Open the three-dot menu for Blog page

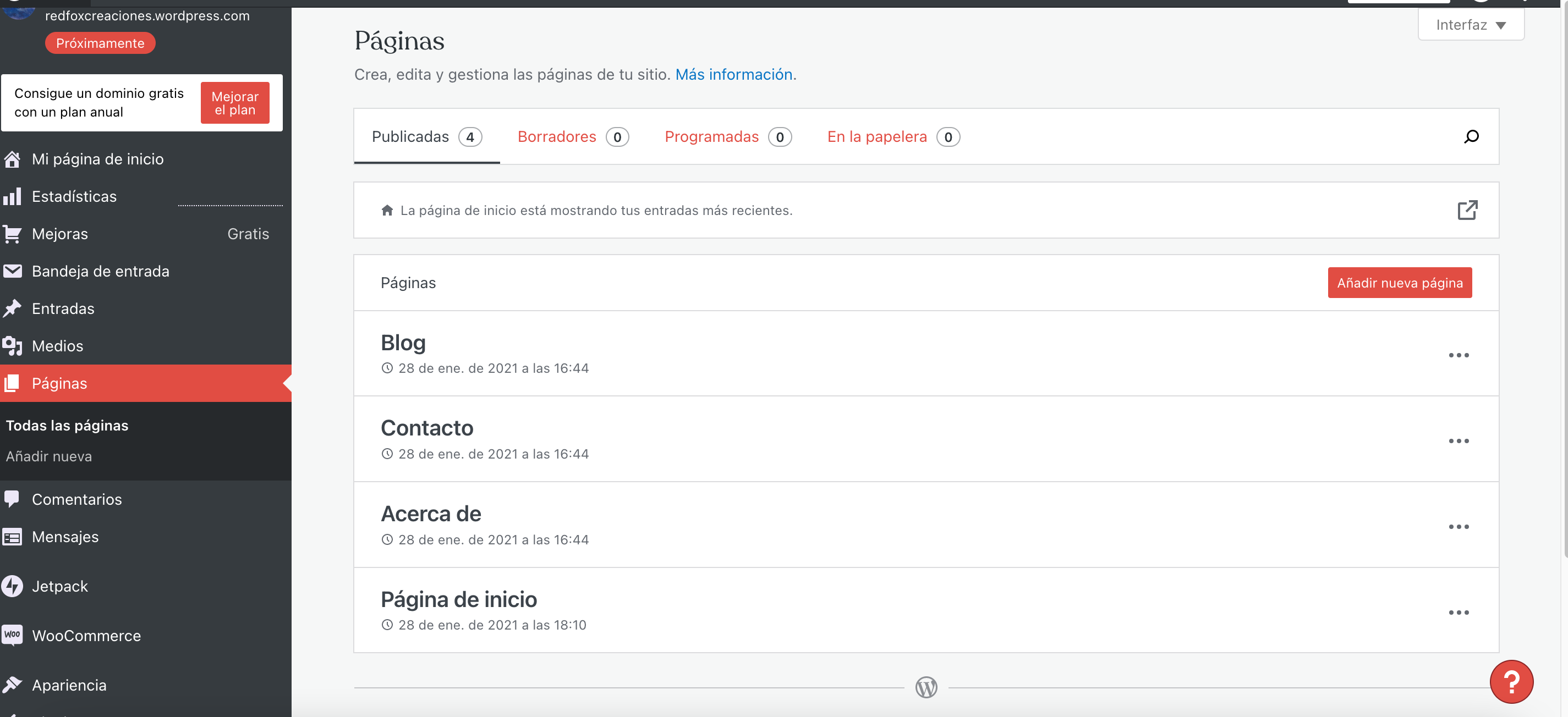[1459, 355]
